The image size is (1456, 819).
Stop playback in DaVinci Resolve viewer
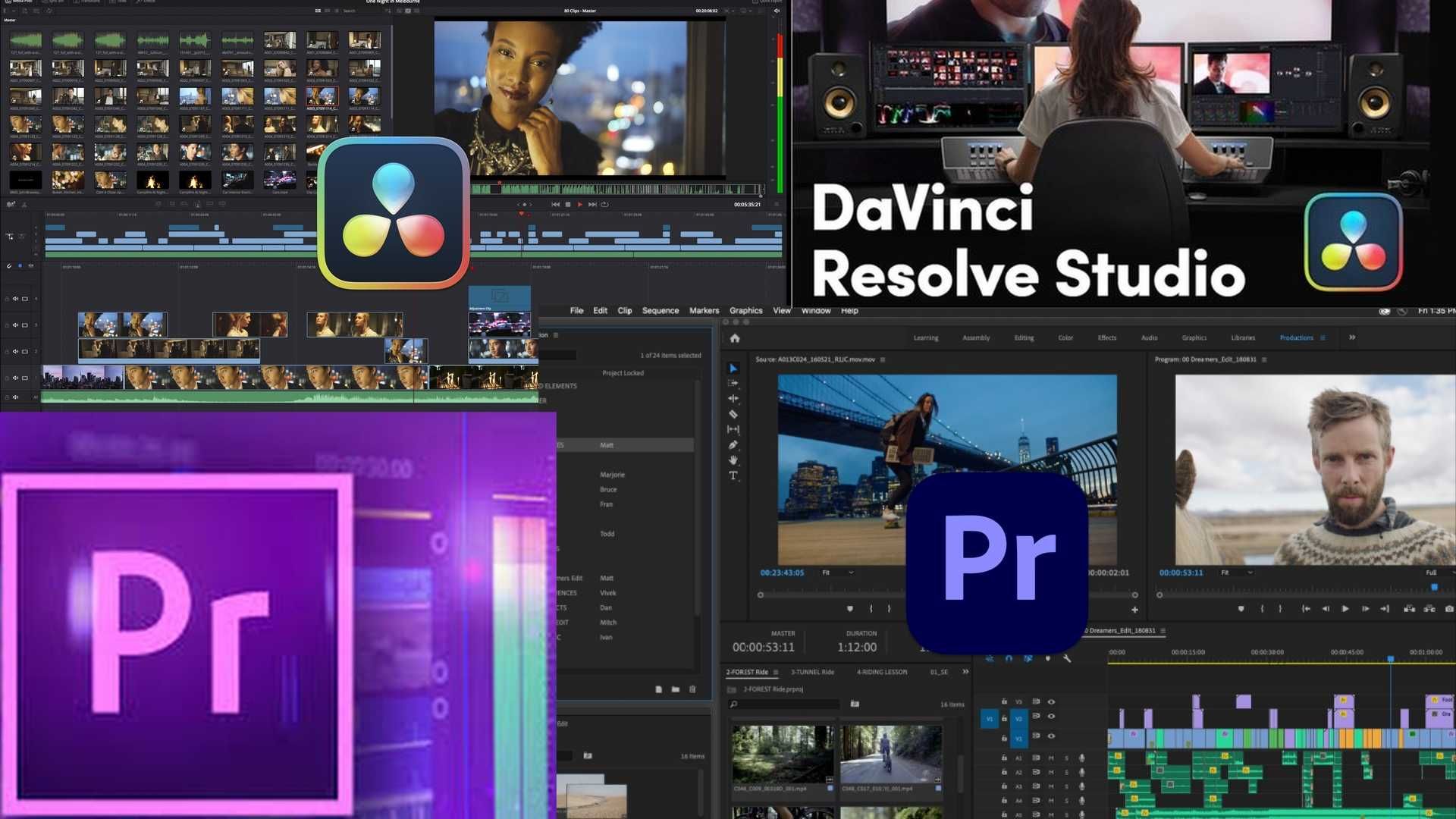[568, 204]
